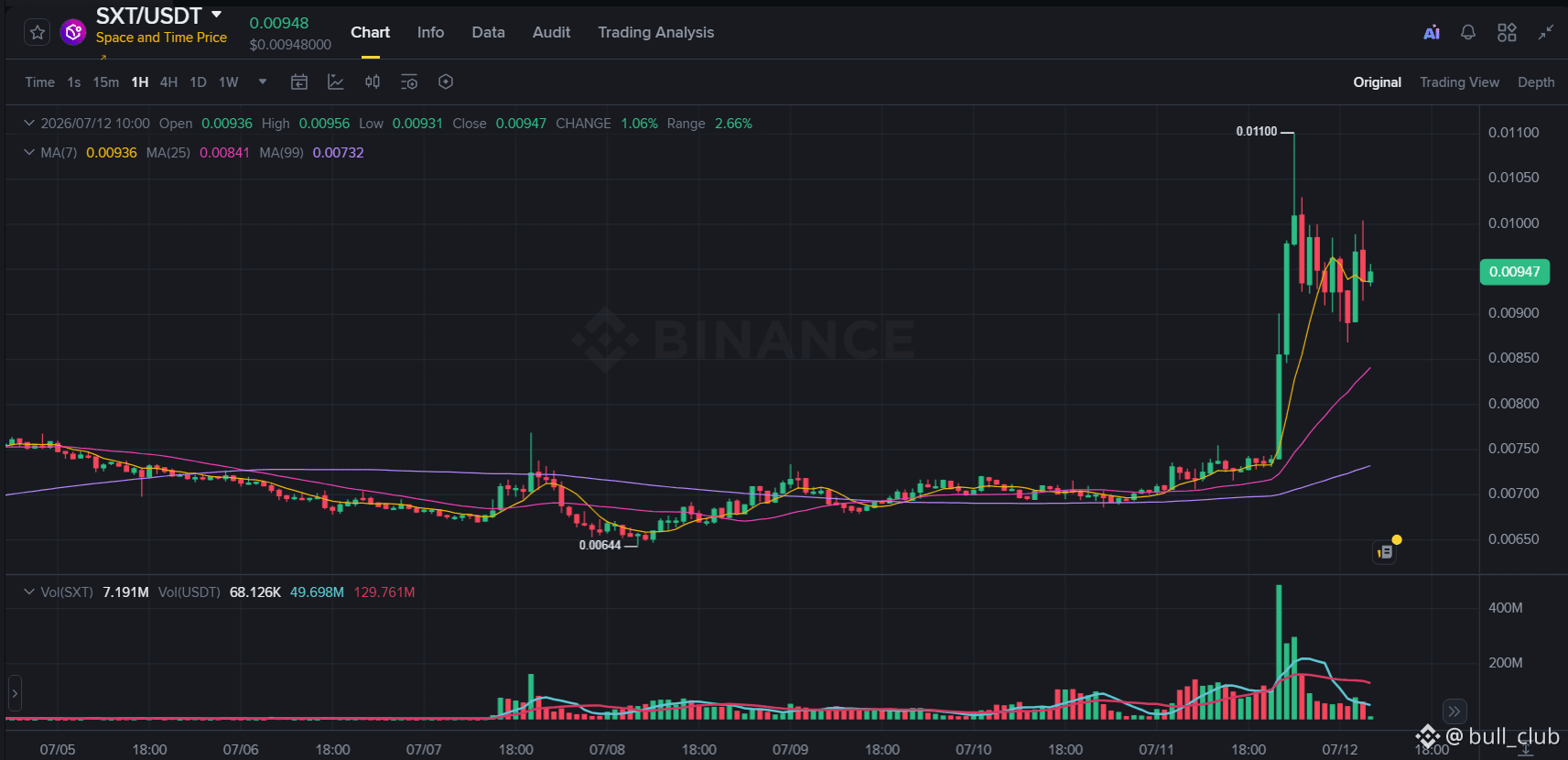Click the 07/11 date on time axis
Viewport: 1568px width, 760px height.
(1156, 750)
